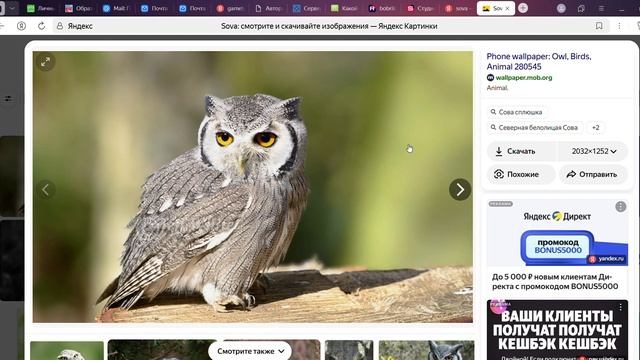This screenshot has height=360, width=640.
Task: Go to the next image arrow
Action: [460, 189]
